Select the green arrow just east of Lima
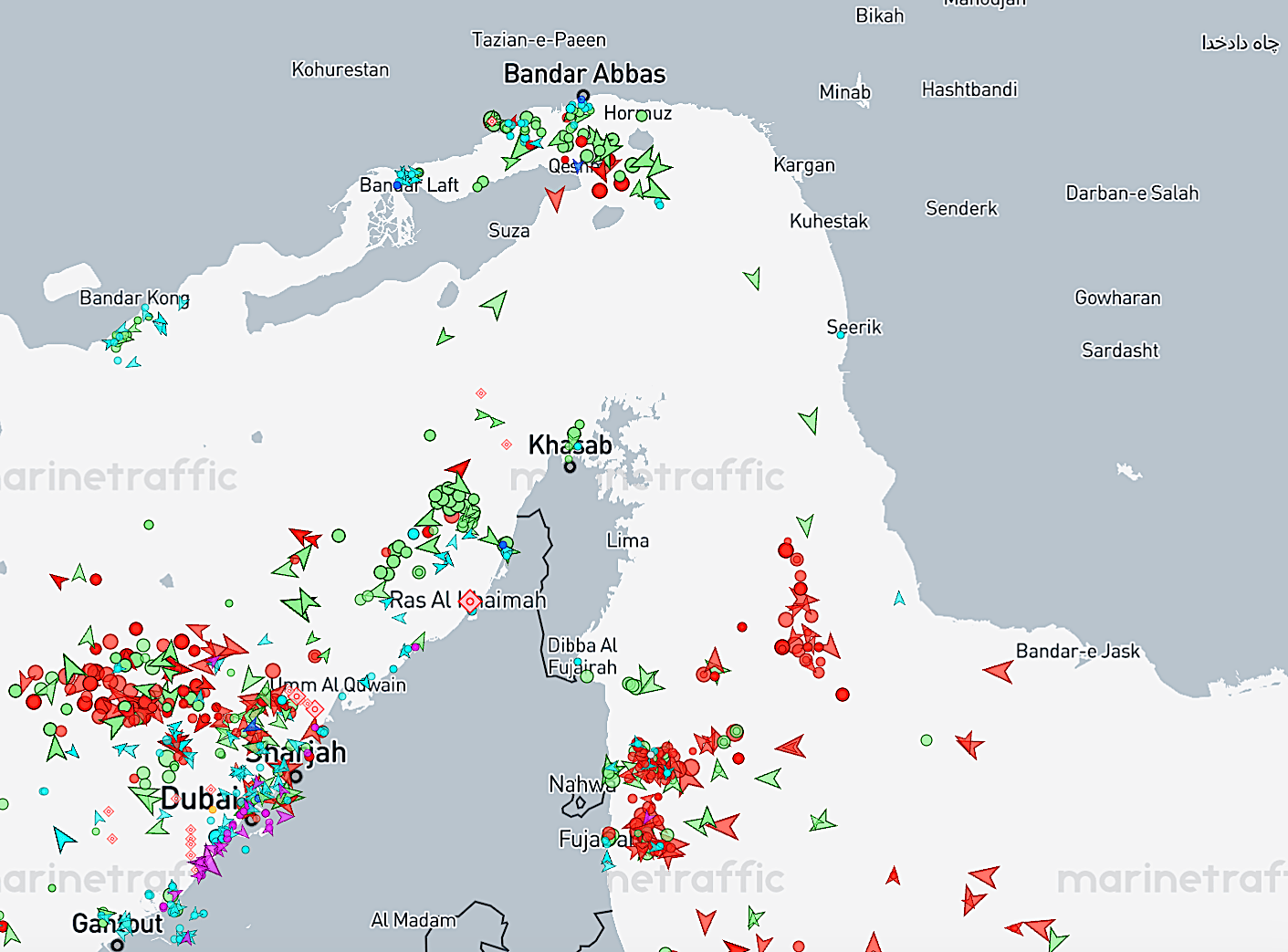 pos(805,525)
